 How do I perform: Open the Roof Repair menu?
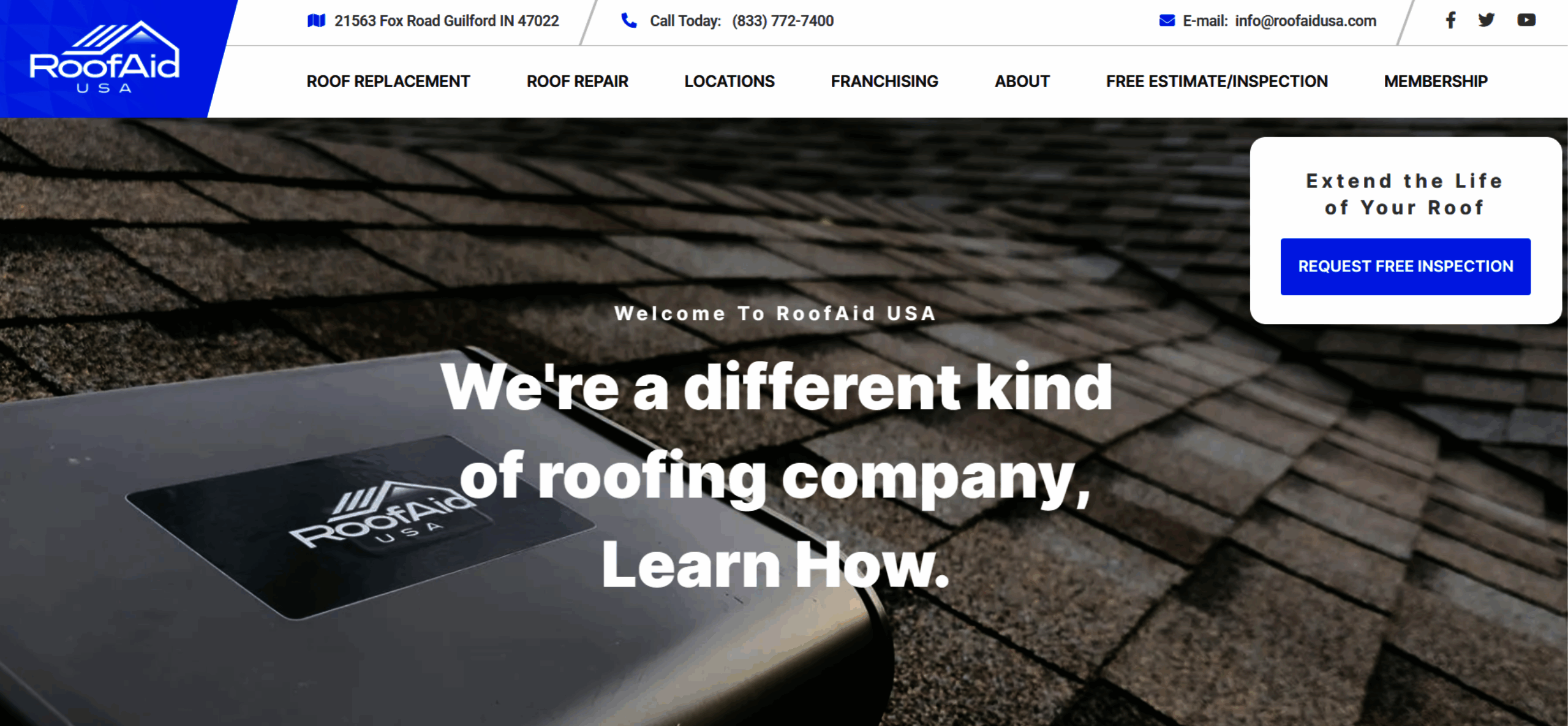pos(578,81)
